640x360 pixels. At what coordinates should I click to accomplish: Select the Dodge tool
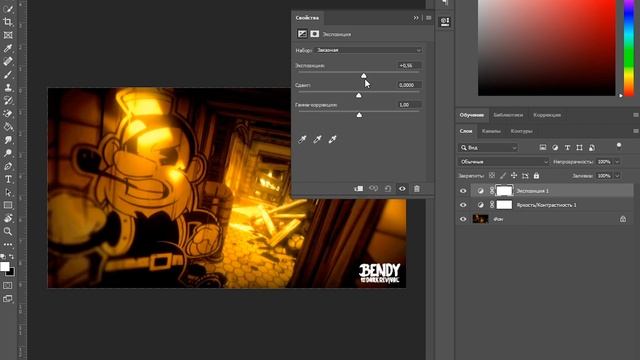coord(8,153)
